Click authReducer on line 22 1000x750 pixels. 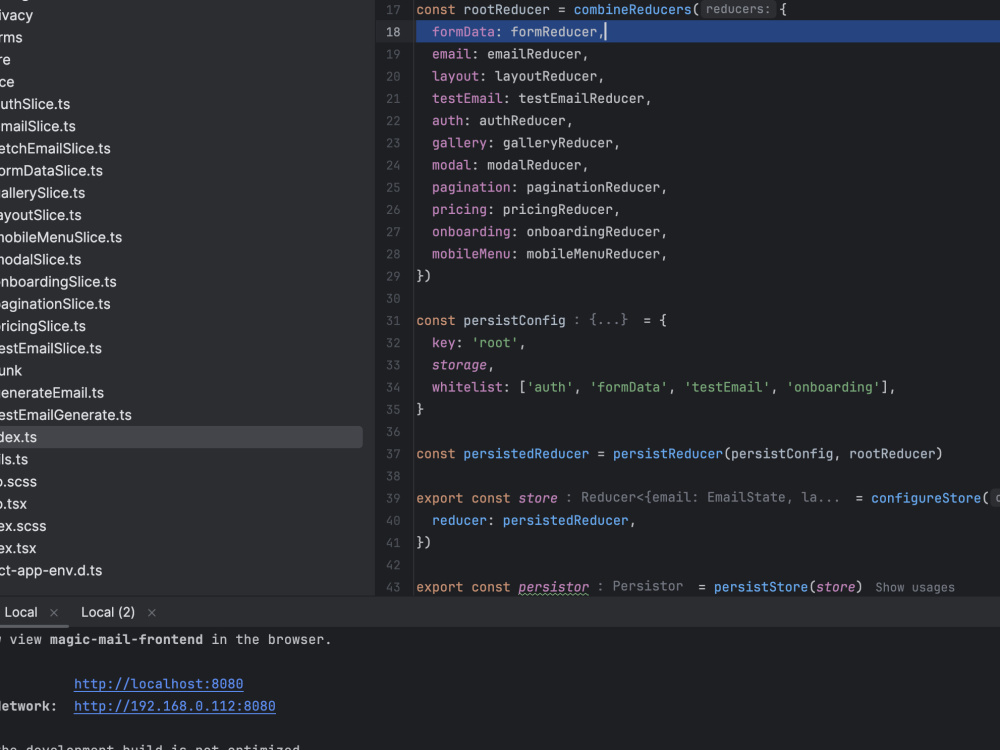pos(522,121)
